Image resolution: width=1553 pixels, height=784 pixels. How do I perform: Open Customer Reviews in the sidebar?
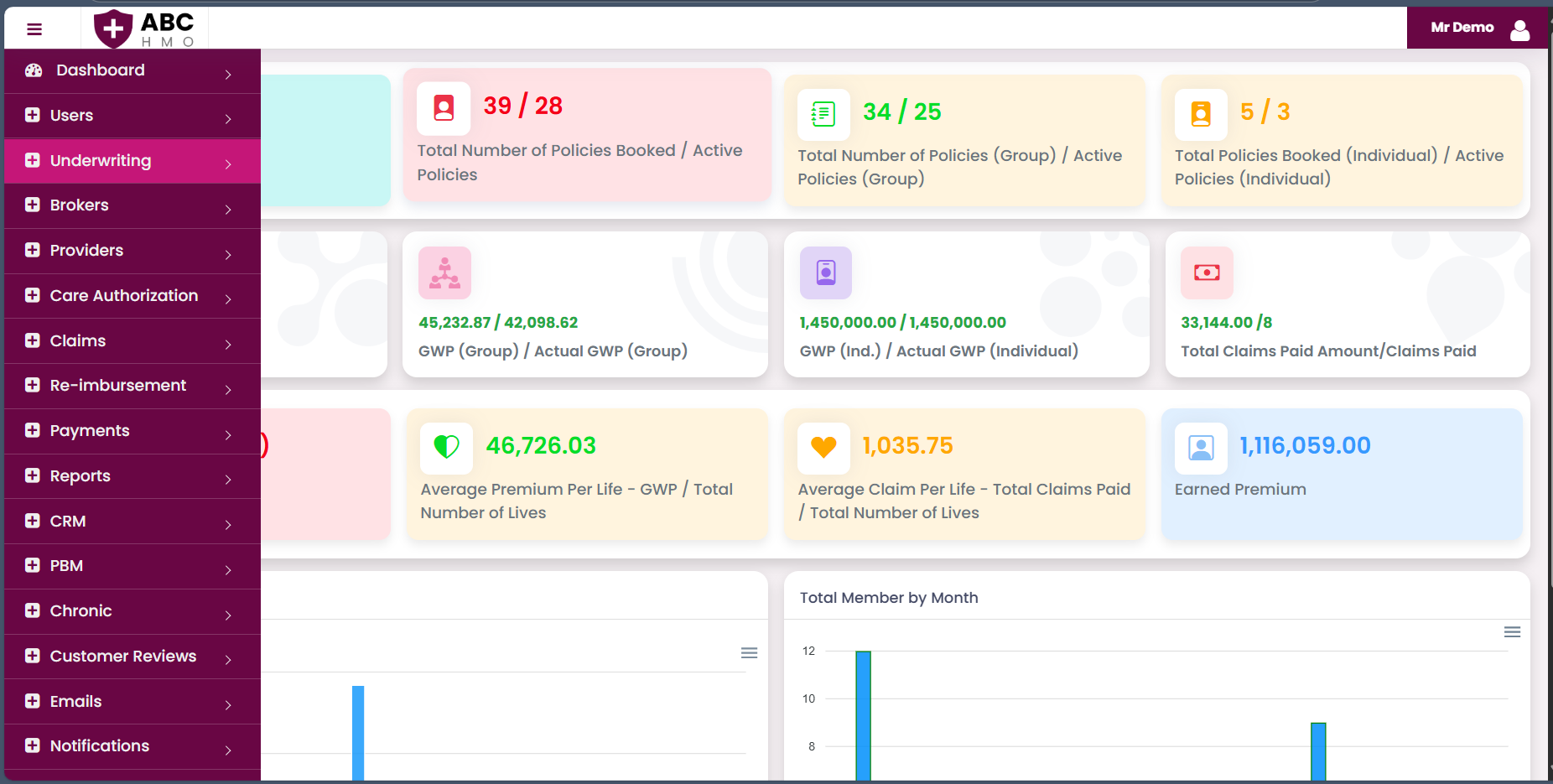pyautogui.click(x=122, y=657)
